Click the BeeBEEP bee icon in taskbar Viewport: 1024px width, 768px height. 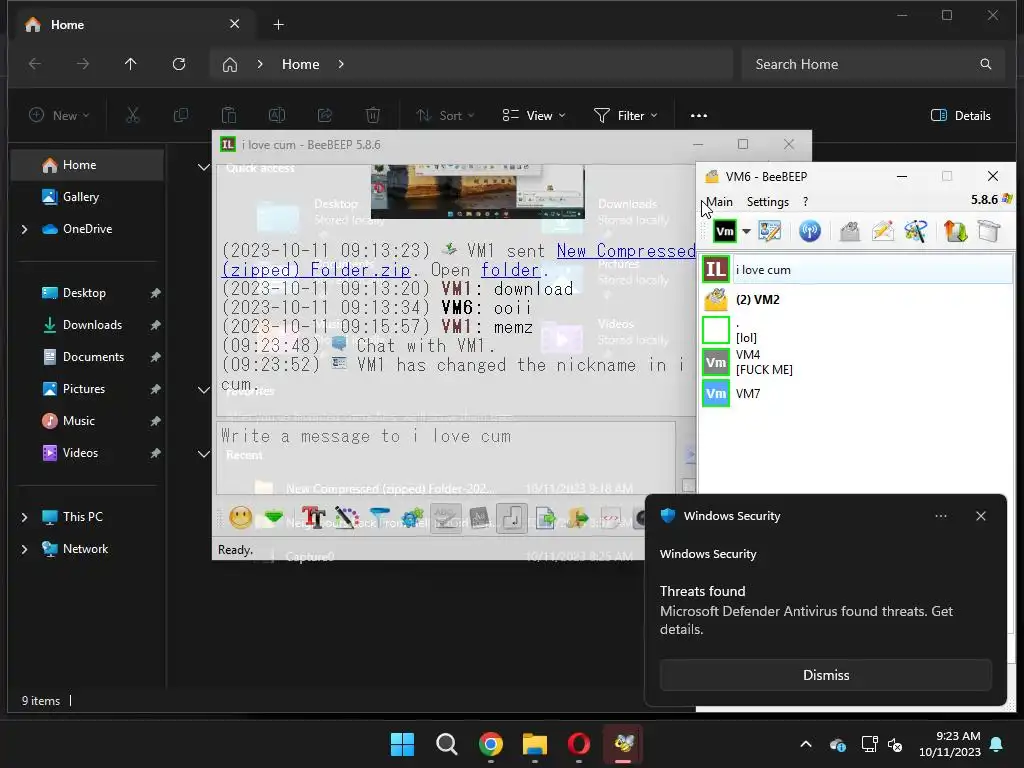point(623,744)
